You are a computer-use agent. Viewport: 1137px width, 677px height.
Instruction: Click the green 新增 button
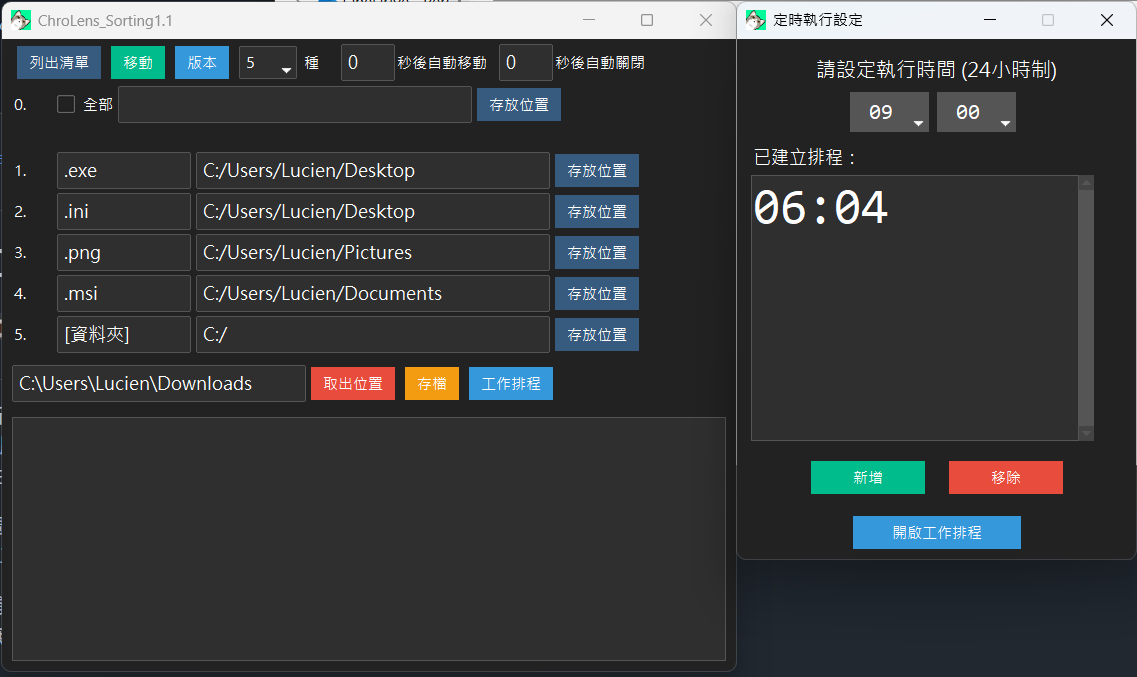[868, 477]
